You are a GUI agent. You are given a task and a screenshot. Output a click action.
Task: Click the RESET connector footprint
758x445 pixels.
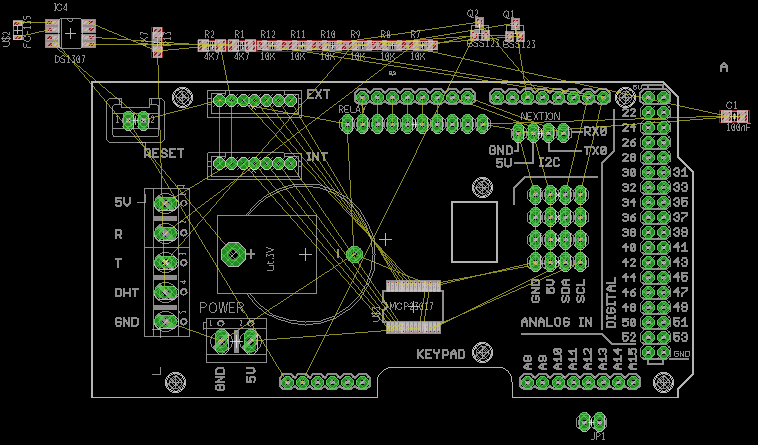coord(135,120)
